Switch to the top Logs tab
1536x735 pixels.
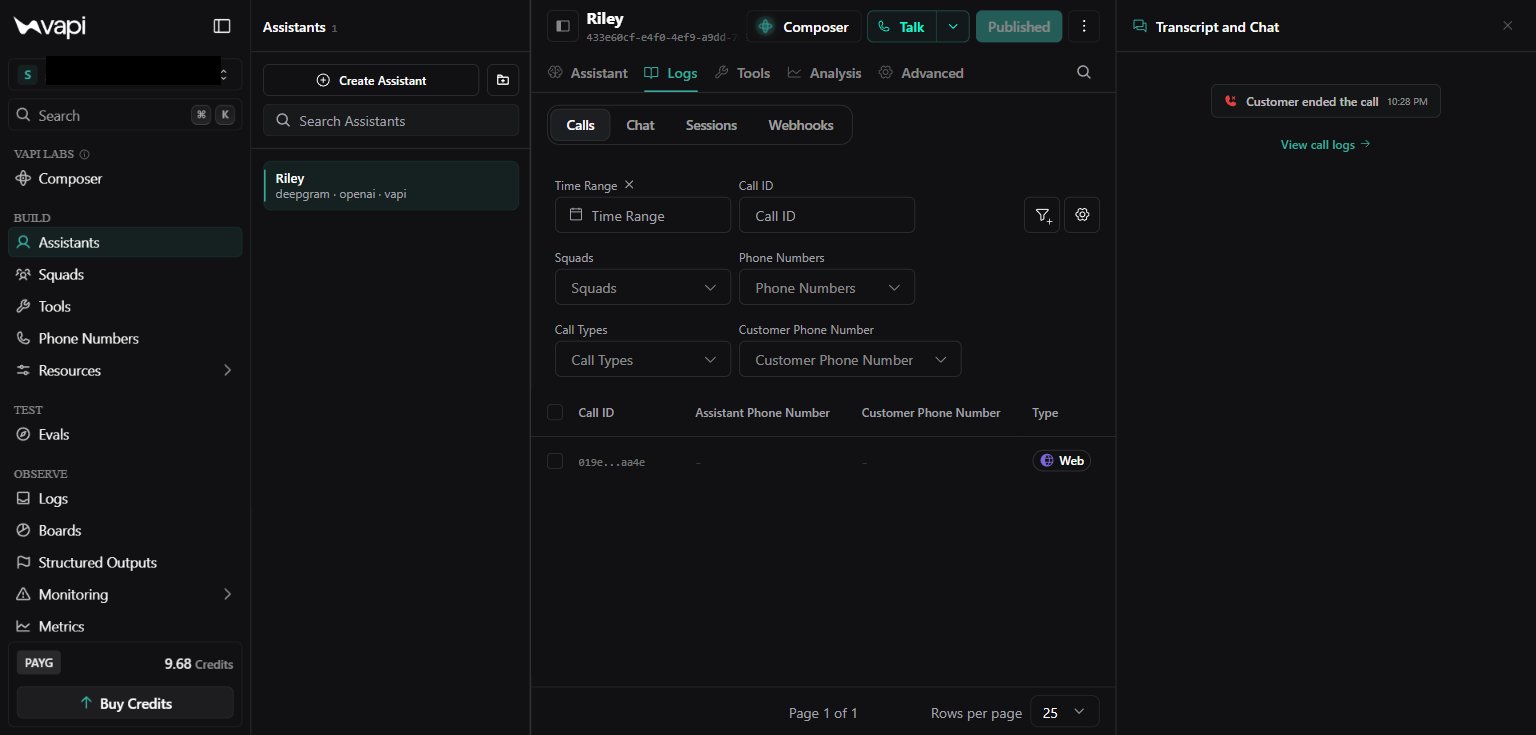671,73
